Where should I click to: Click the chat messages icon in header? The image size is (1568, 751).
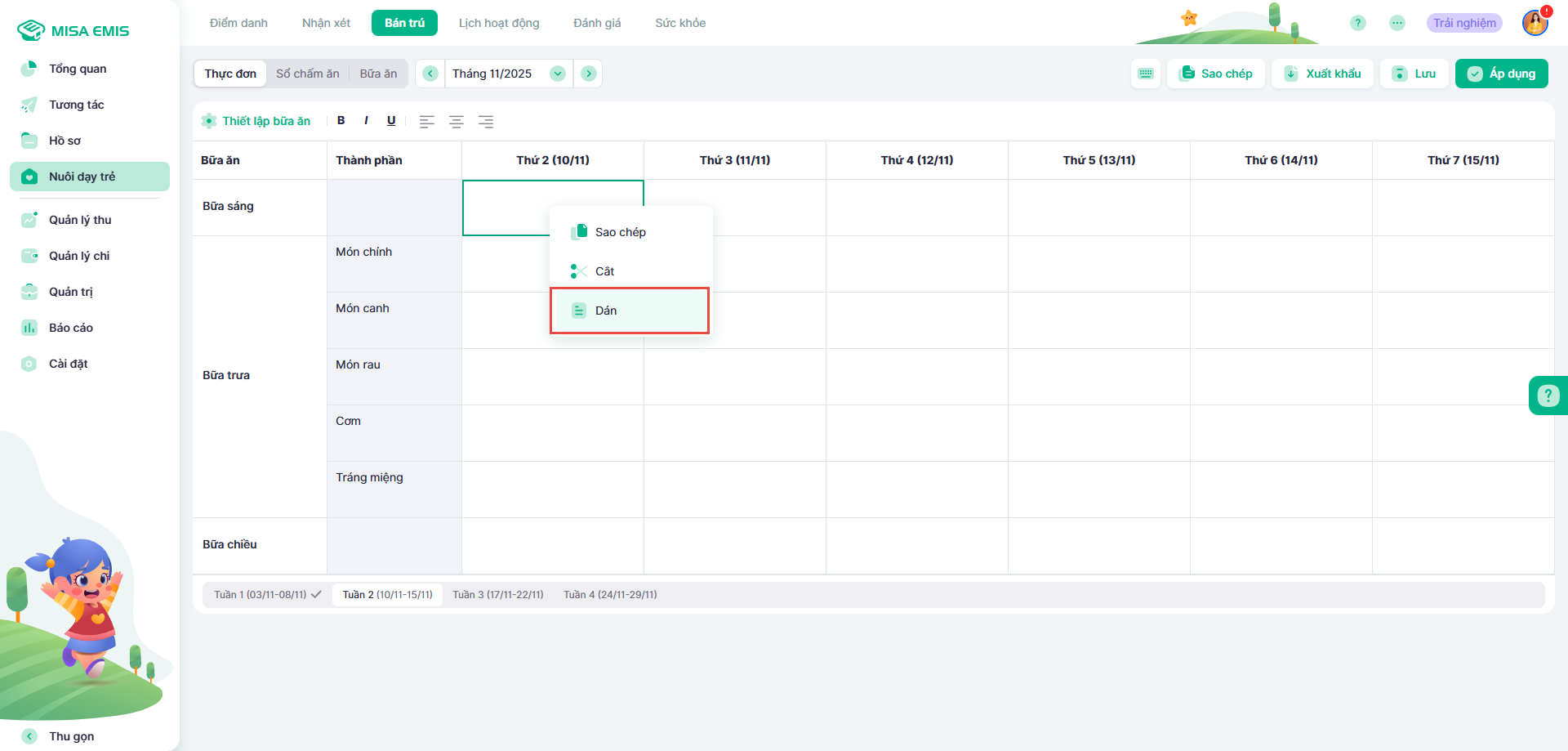1397,23
